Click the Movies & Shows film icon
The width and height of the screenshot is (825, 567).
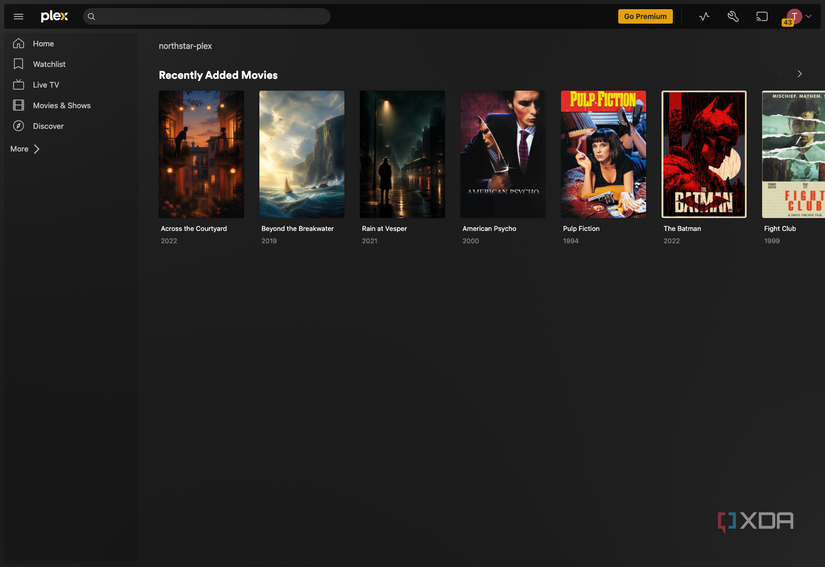point(18,105)
